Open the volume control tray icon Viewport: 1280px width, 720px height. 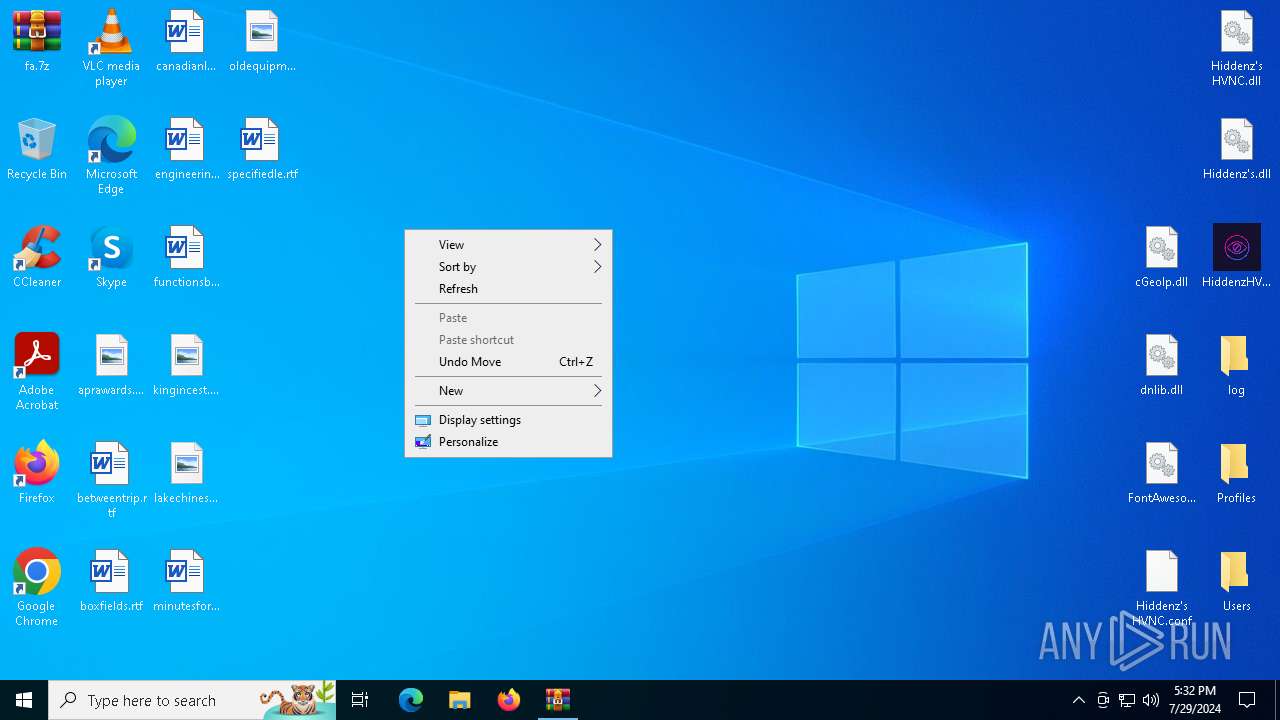click(x=1151, y=700)
